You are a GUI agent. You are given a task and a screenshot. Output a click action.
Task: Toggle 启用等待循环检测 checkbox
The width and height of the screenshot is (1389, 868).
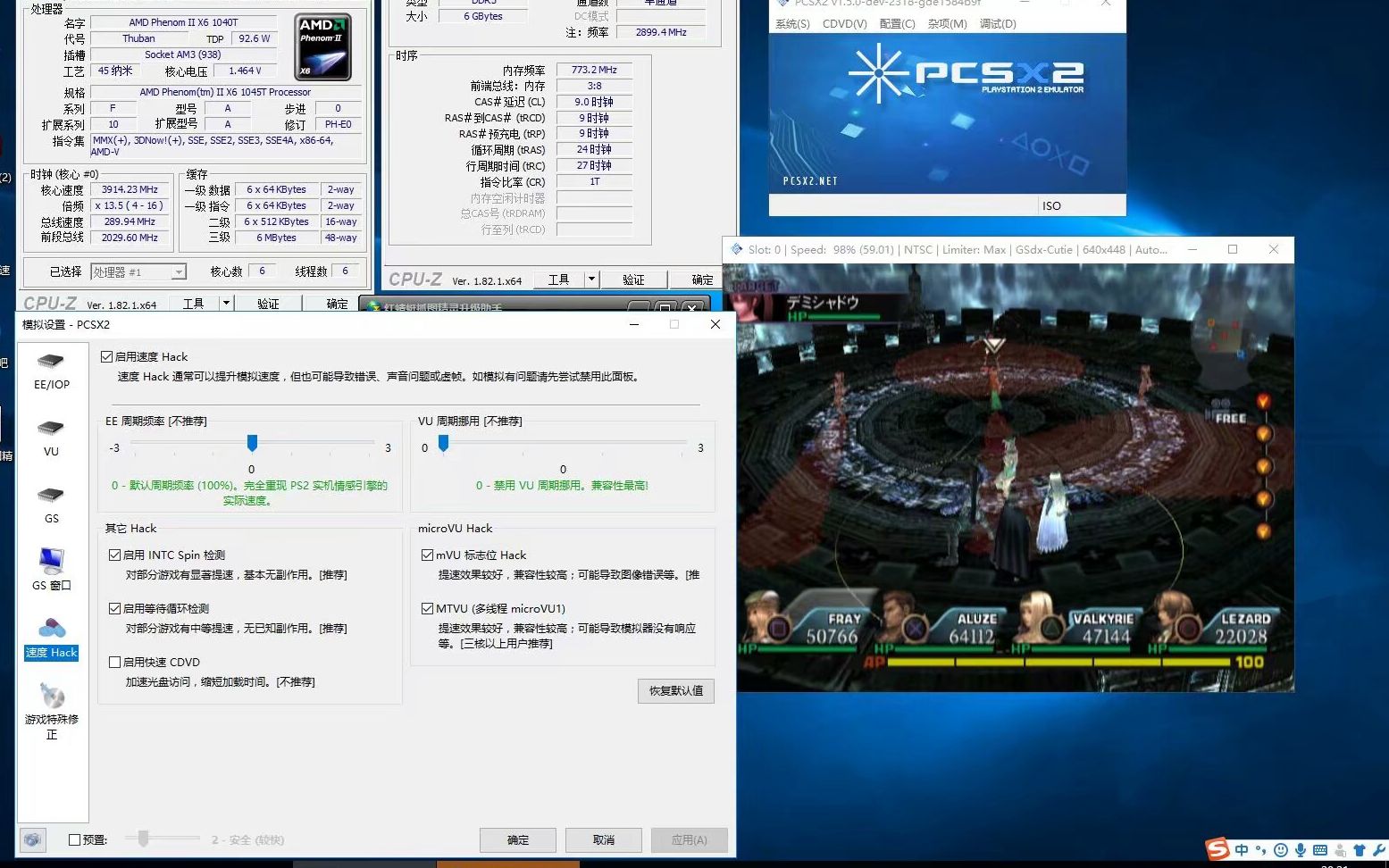pos(114,608)
